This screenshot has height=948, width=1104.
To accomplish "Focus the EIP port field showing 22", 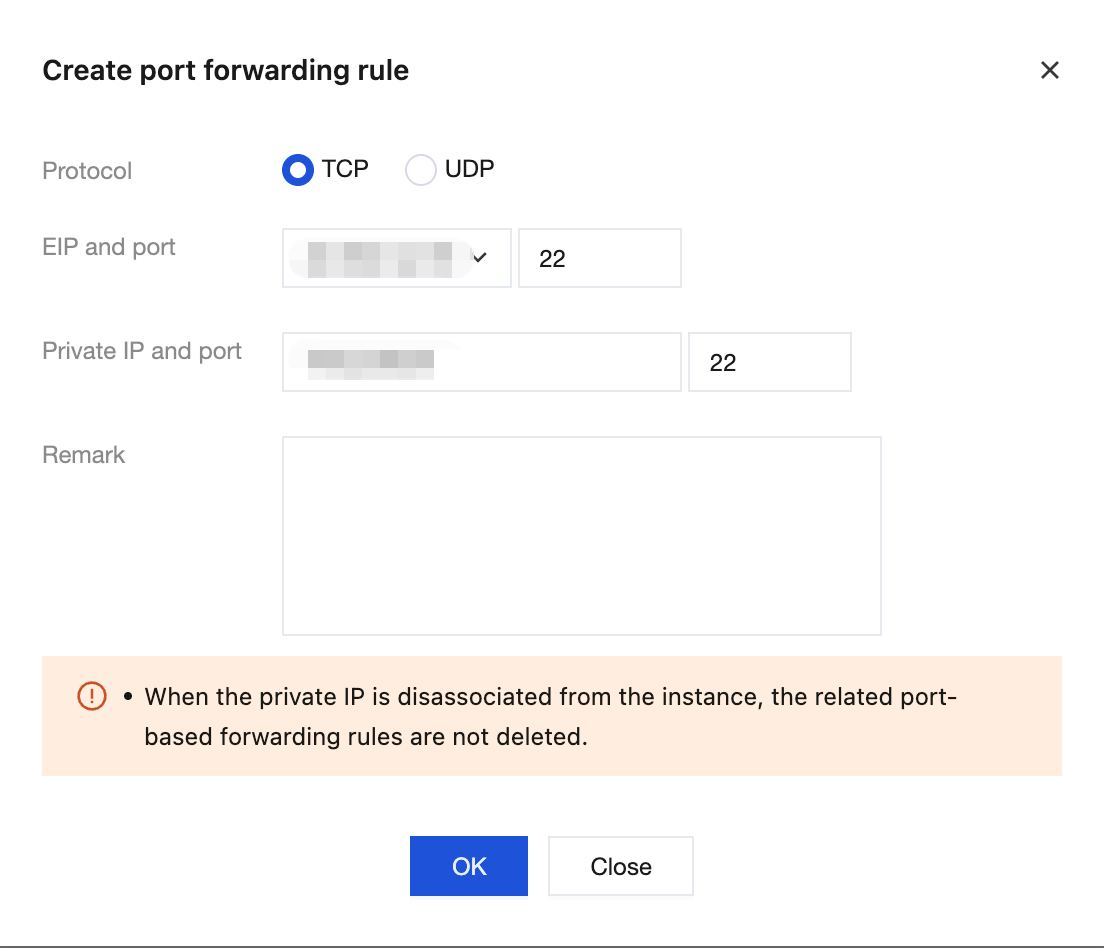I will 599,258.
